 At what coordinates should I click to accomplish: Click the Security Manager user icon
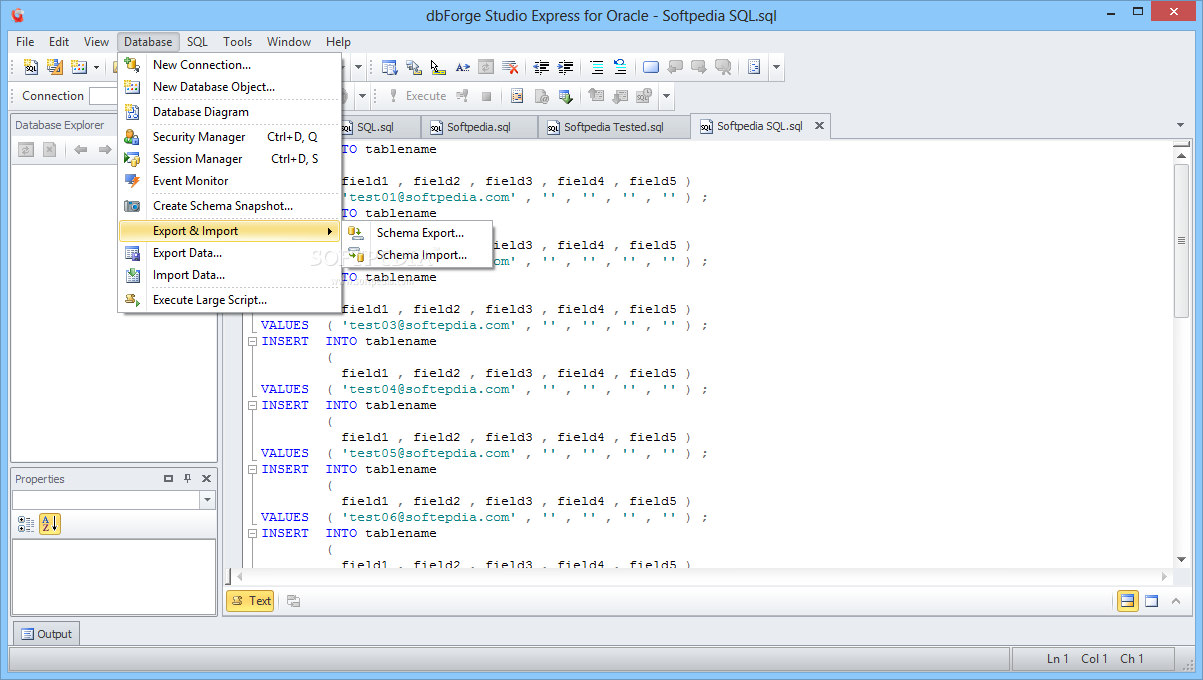point(132,137)
